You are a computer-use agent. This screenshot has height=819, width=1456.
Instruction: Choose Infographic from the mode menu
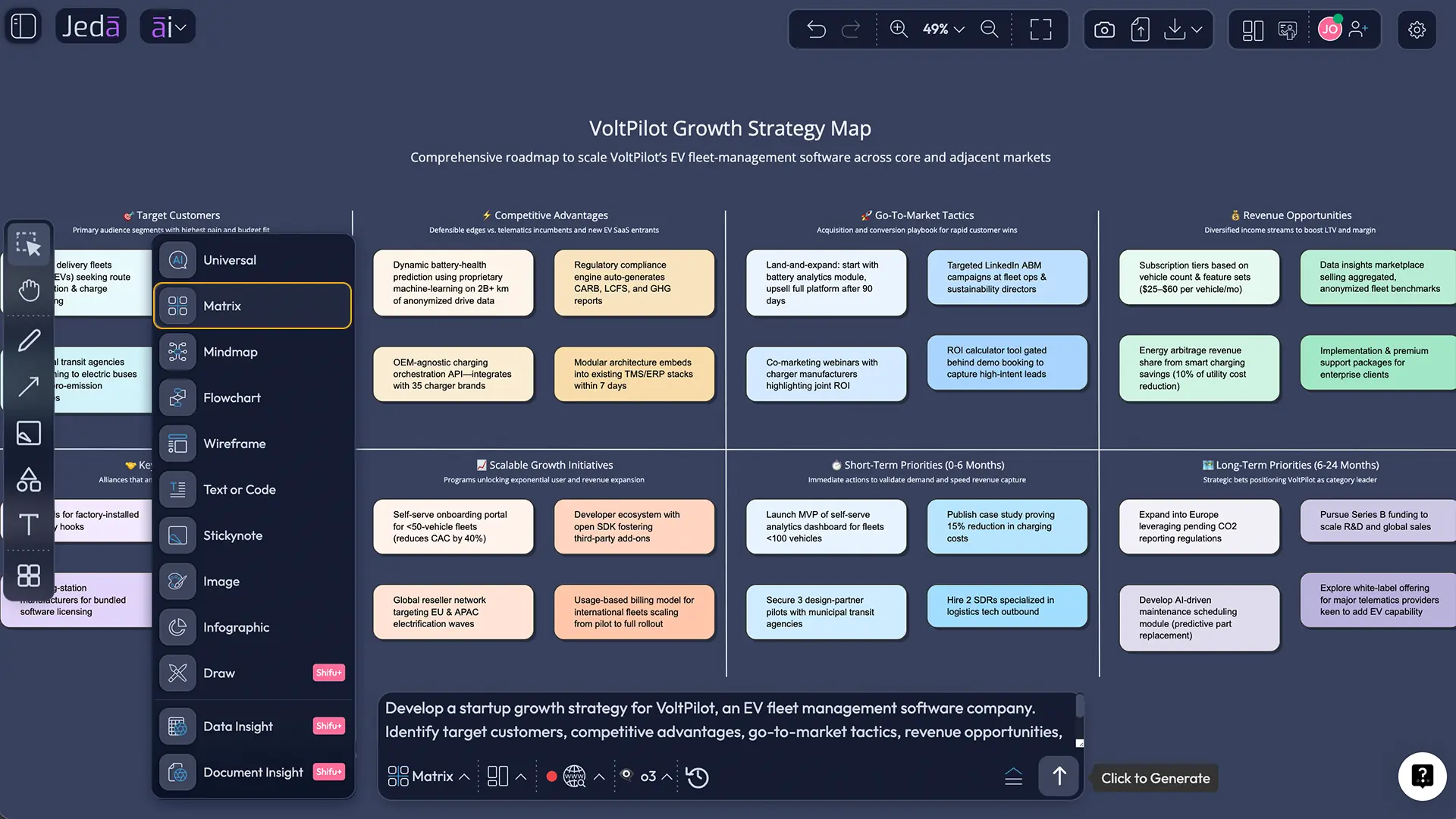(253, 628)
